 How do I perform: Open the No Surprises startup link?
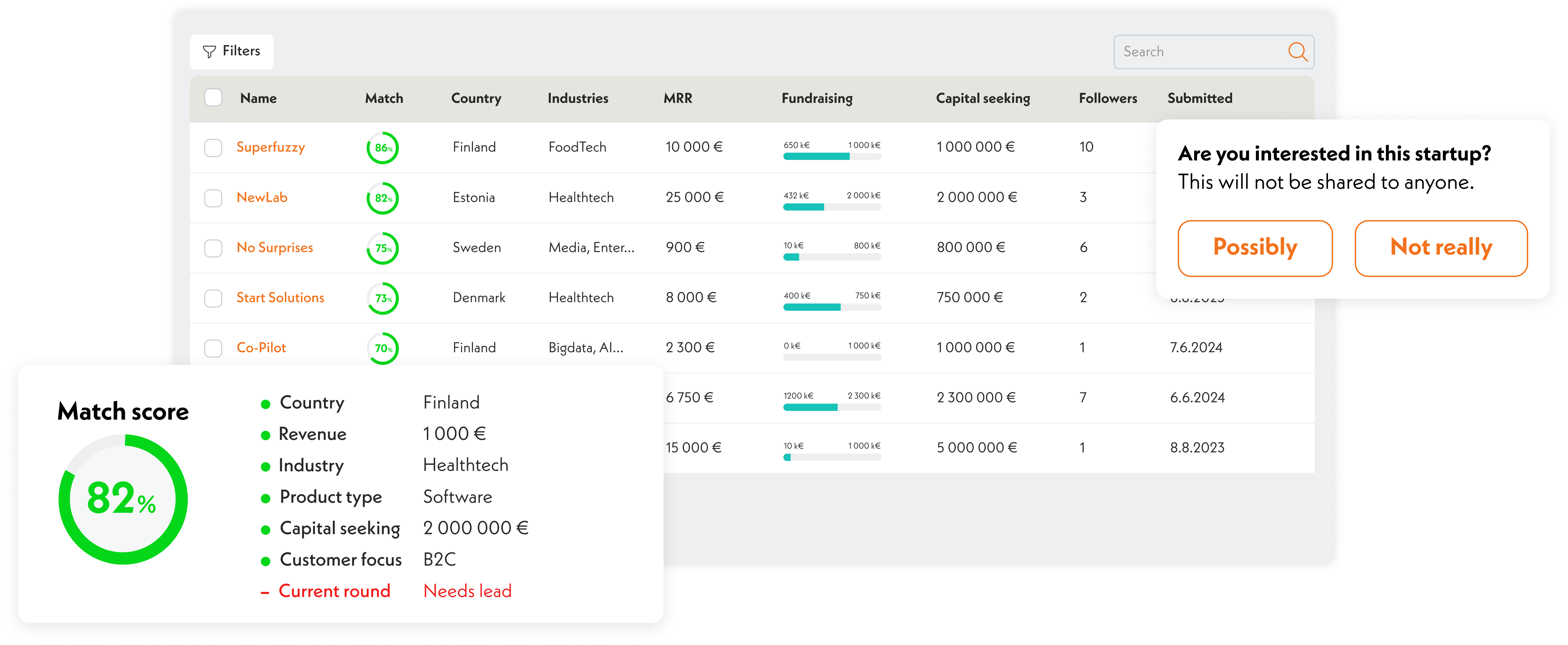coord(274,248)
